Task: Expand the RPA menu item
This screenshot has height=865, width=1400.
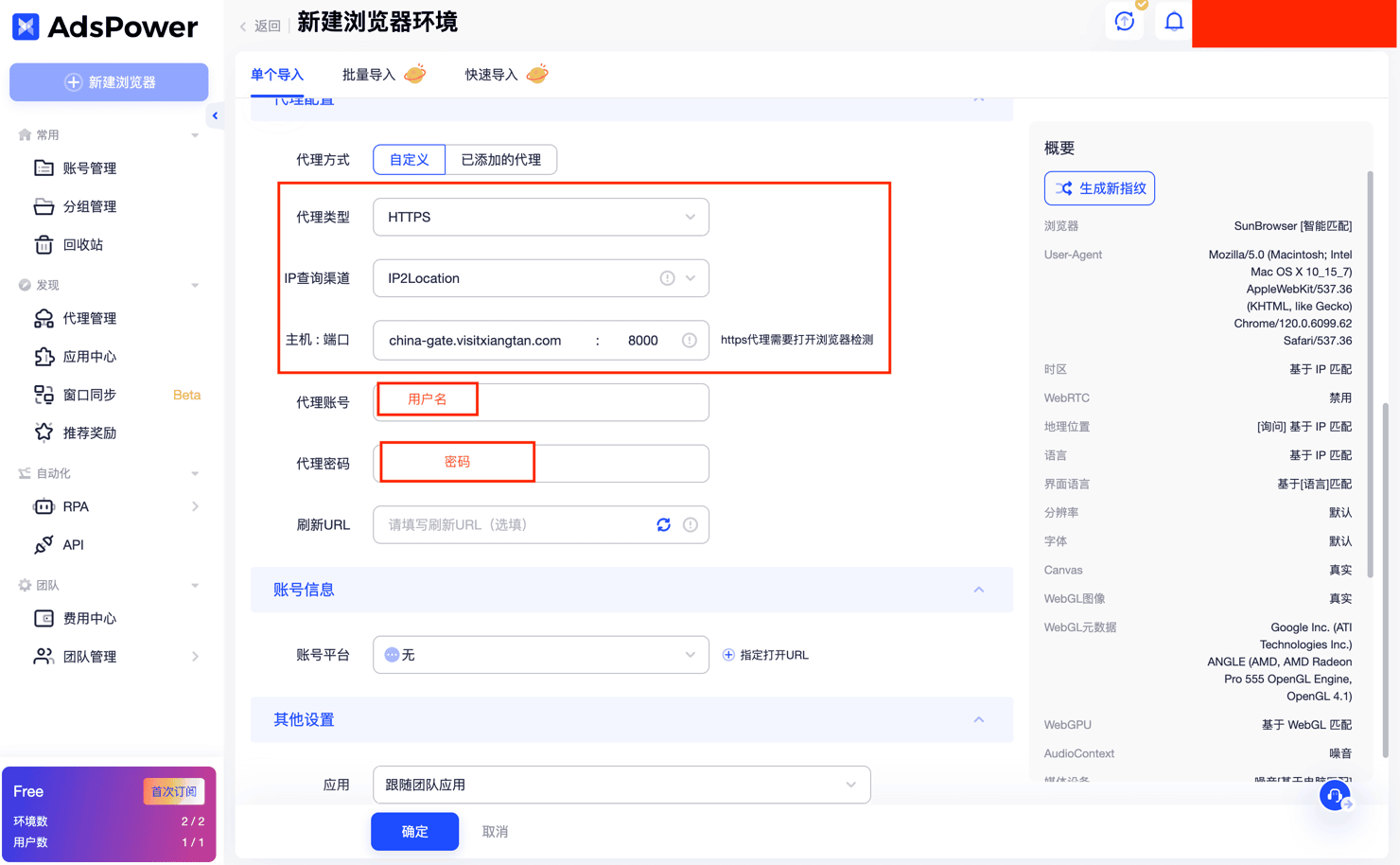Action: click(117, 506)
